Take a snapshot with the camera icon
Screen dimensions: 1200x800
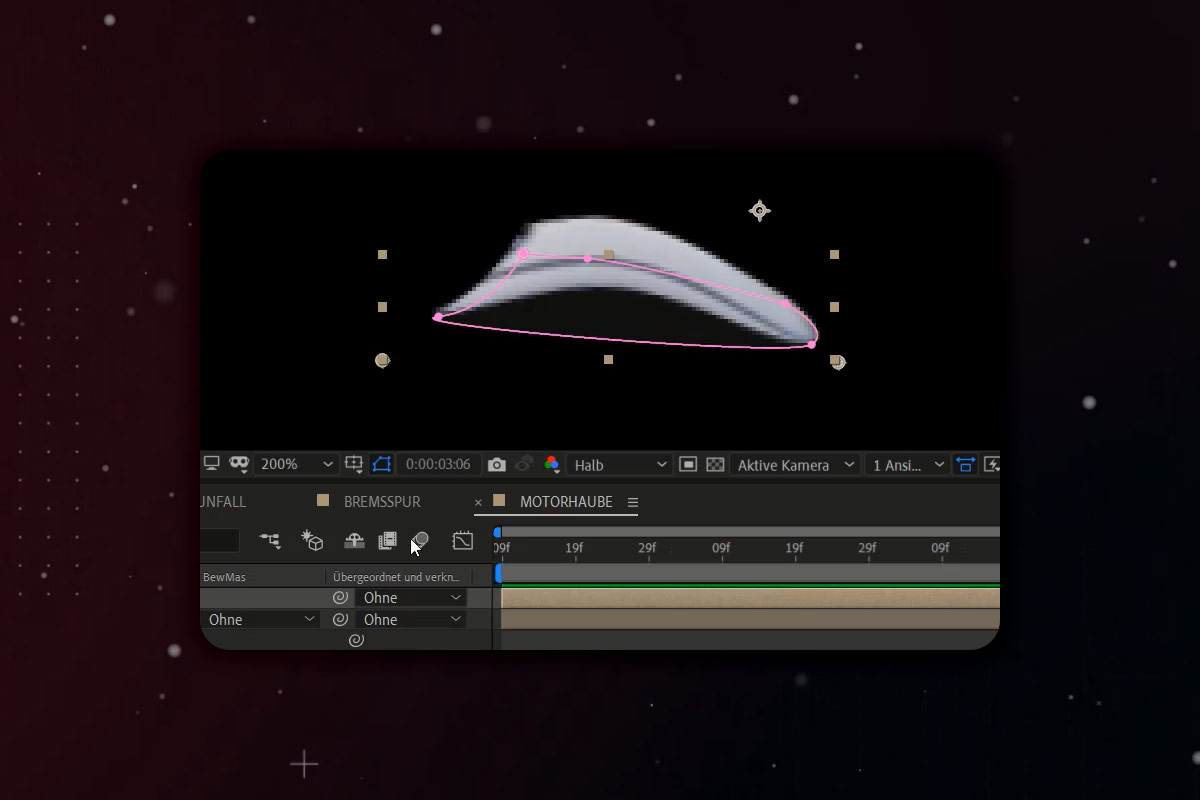tap(496, 465)
